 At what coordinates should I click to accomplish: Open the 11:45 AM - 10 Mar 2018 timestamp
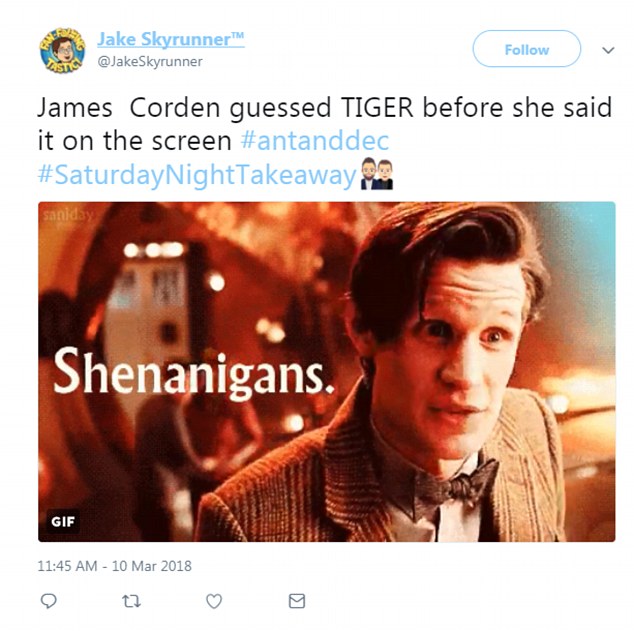point(114,566)
